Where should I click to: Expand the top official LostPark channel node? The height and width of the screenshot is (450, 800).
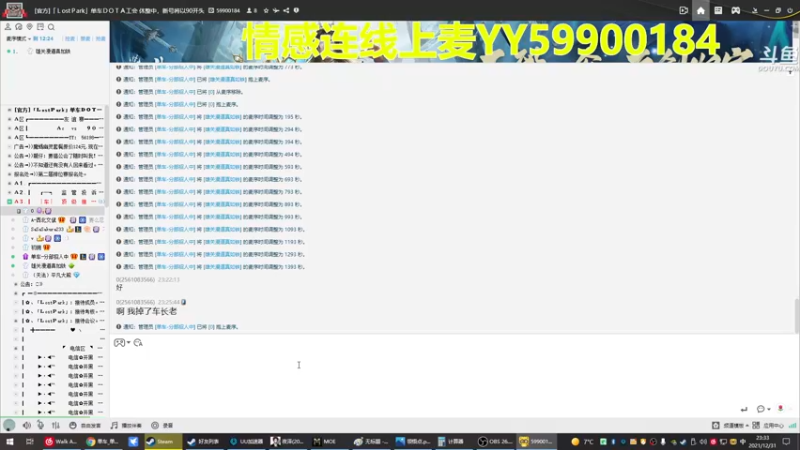(x=9, y=110)
